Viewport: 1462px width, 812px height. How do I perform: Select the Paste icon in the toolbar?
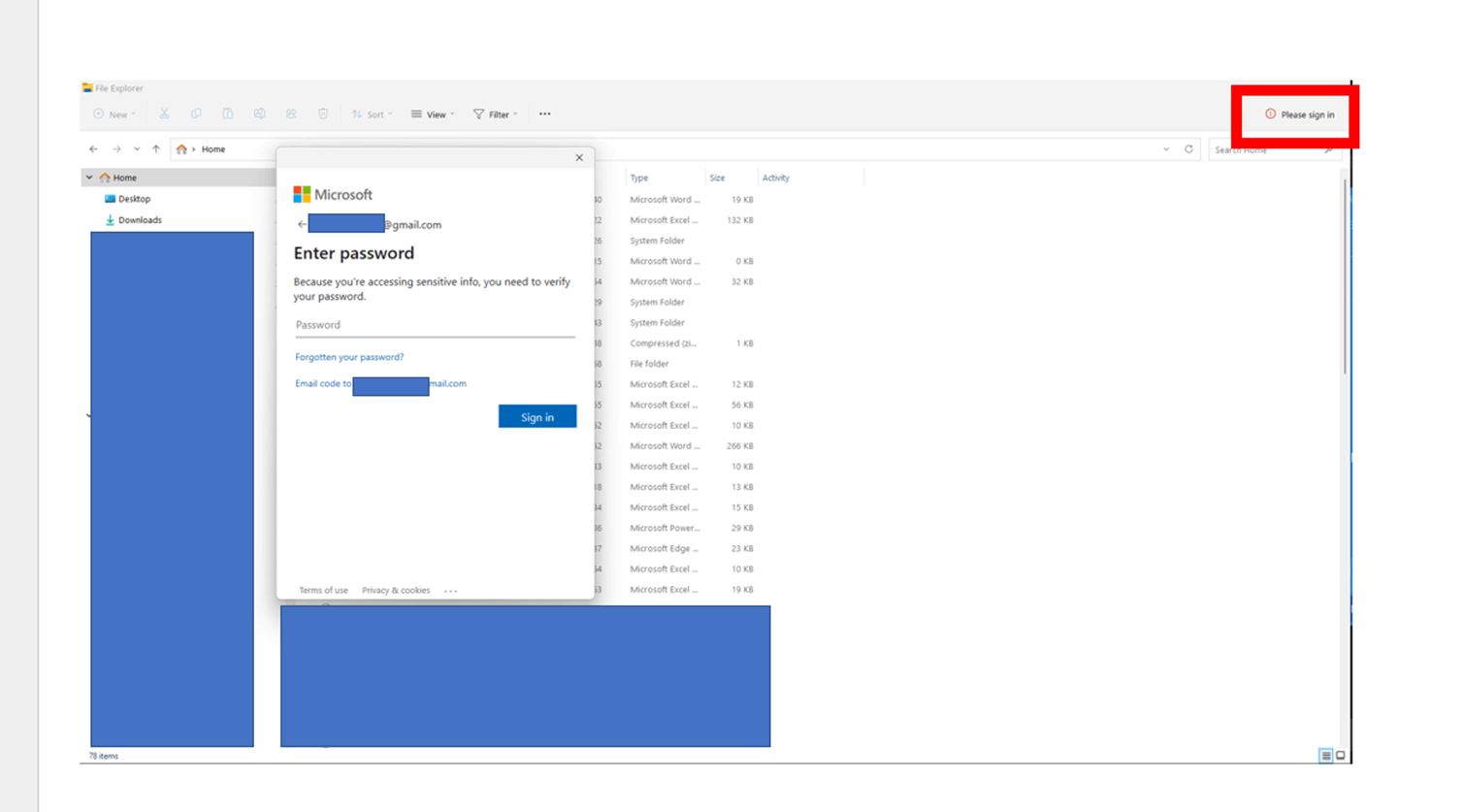pyautogui.click(x=228, y=114)
